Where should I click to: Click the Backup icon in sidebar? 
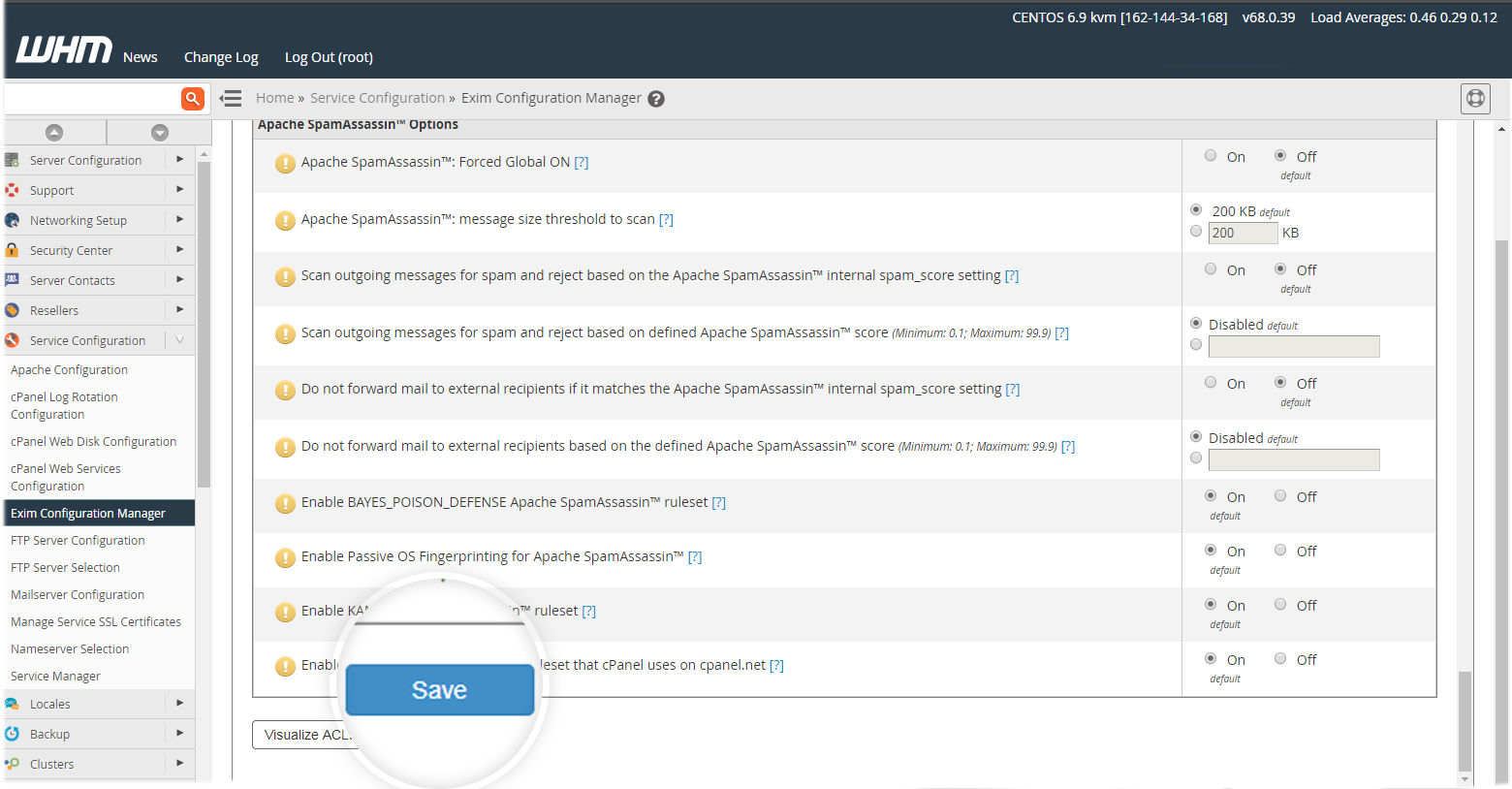point(13,734)
